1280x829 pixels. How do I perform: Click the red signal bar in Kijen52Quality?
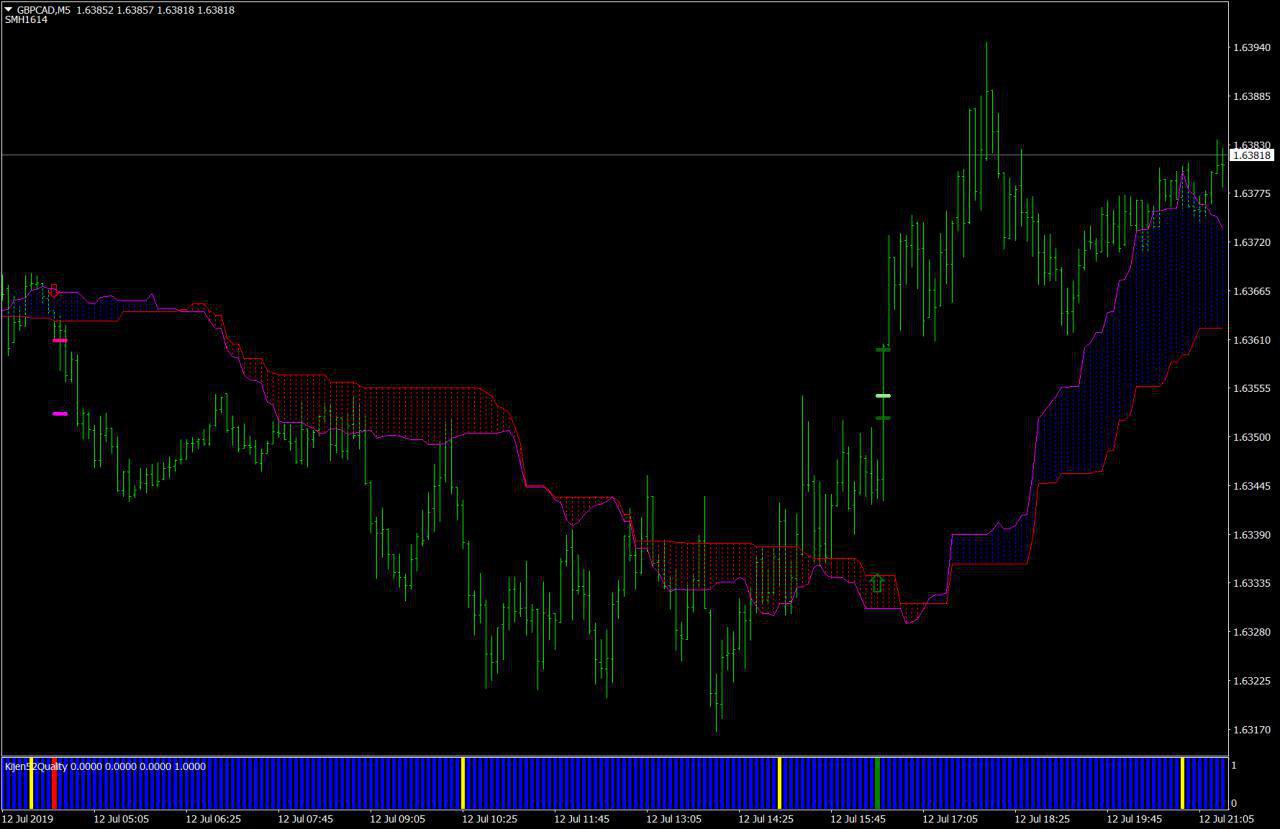[x=55, y=783]
